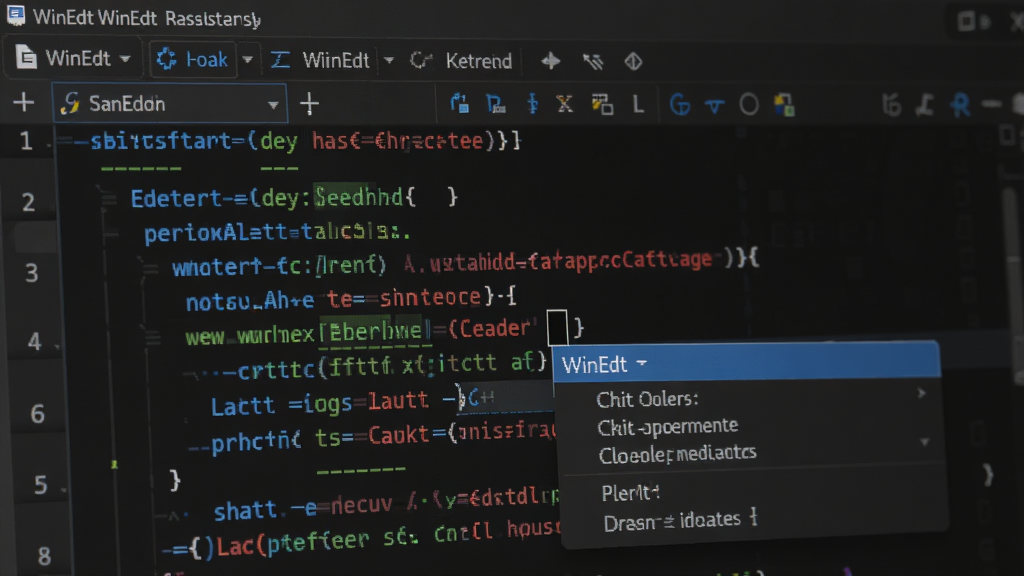Image resolution: width=1024 pixels, height=576 pixels.
Task: Click the refresh icon beside Ketrend
Action: tap(421, 61)
